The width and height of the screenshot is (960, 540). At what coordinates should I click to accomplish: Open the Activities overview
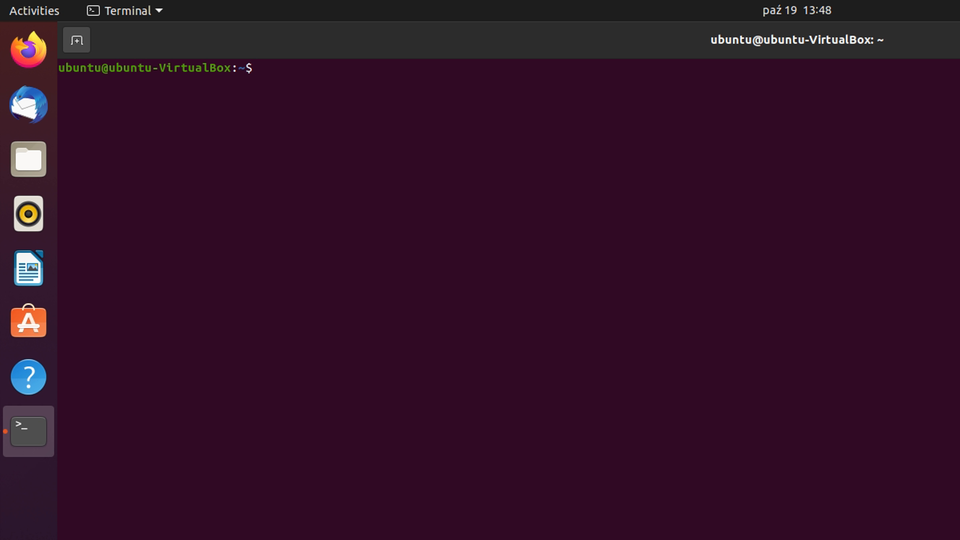click(34, 10)
